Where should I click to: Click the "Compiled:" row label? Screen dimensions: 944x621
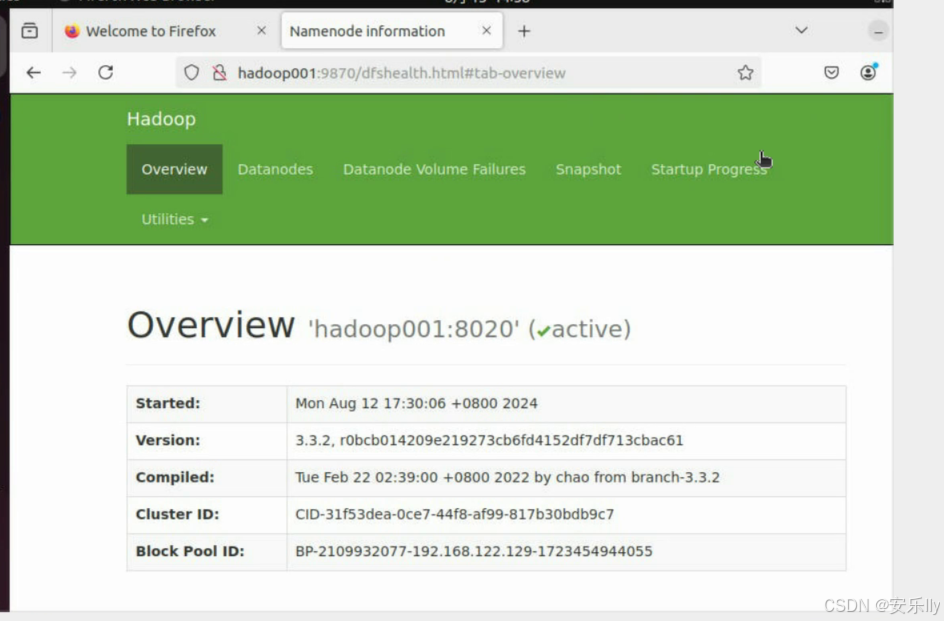click(175, 477)
